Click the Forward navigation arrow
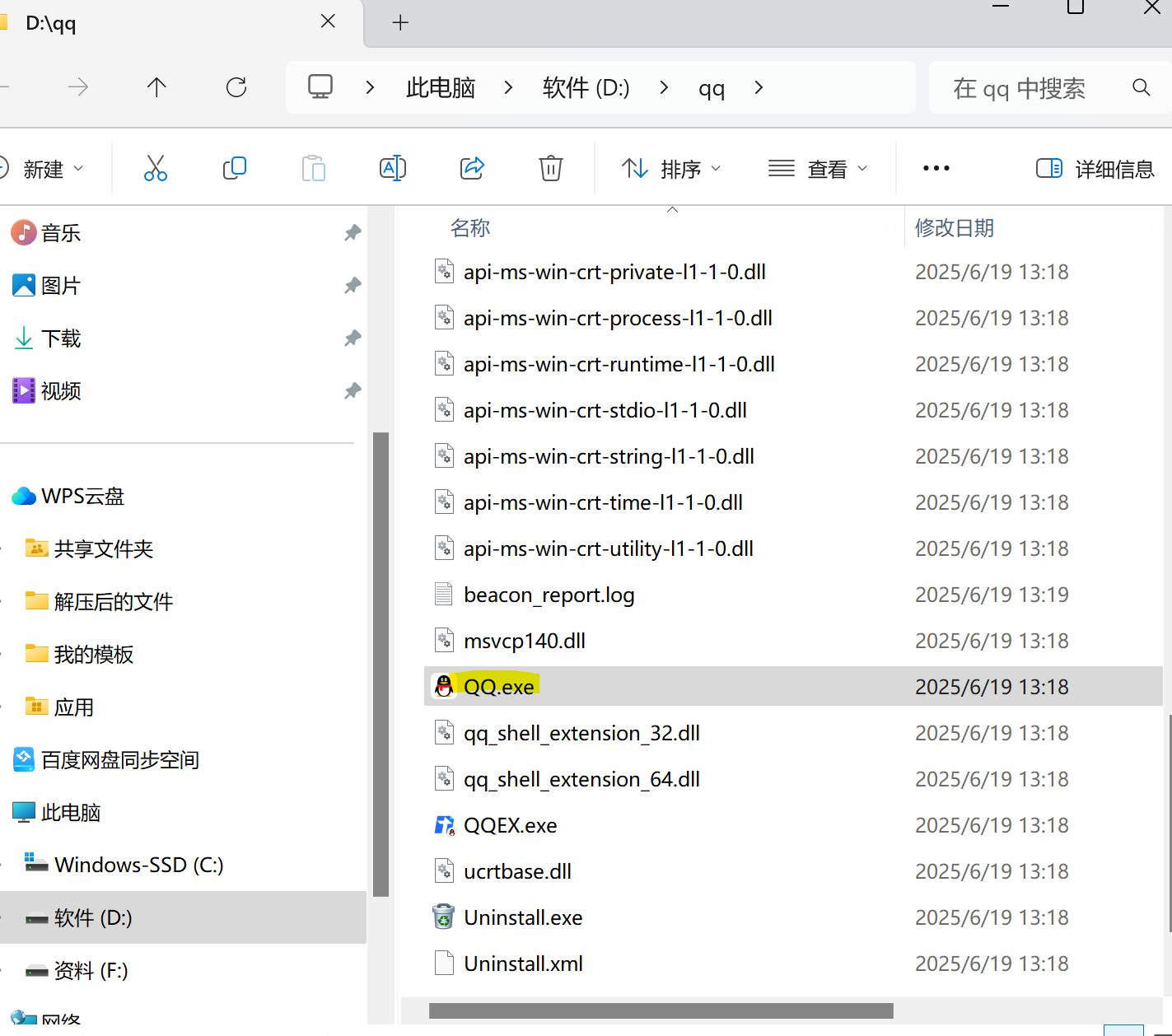This screenshot has height=1036, width=1172. (78, 87)
